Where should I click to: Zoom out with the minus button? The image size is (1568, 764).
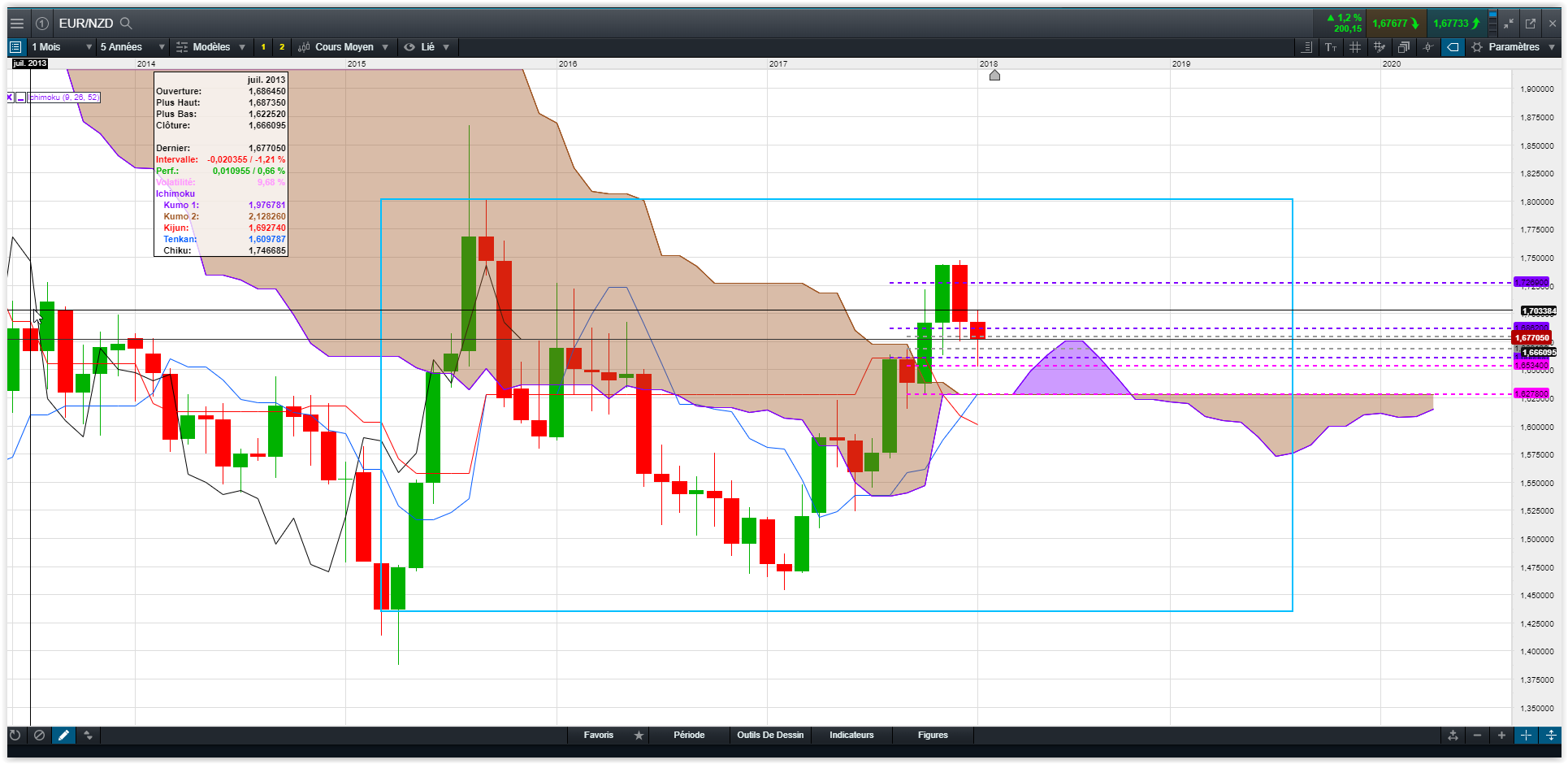[1477, 735]
